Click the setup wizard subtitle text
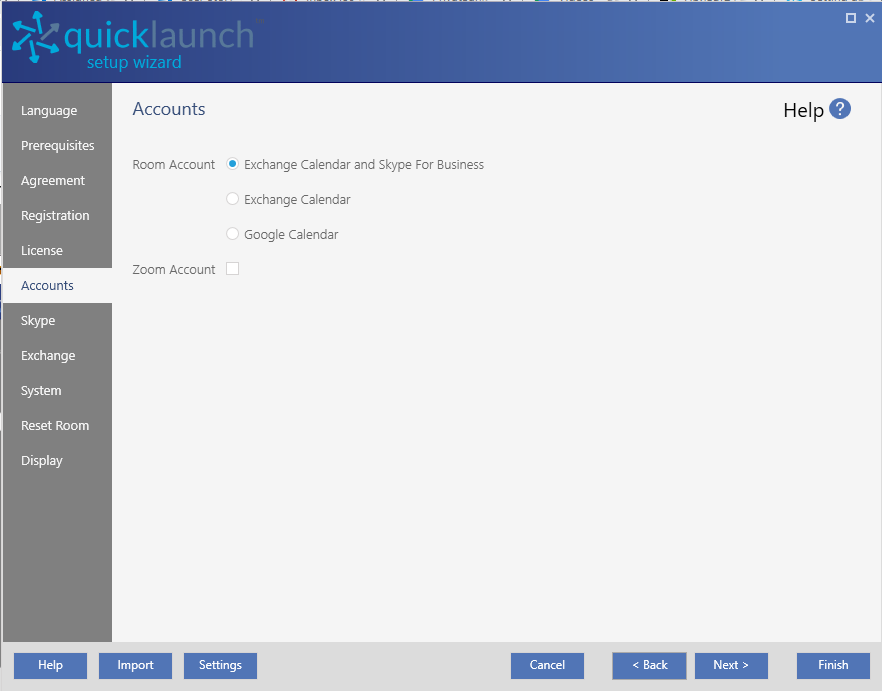 [134, 62]
